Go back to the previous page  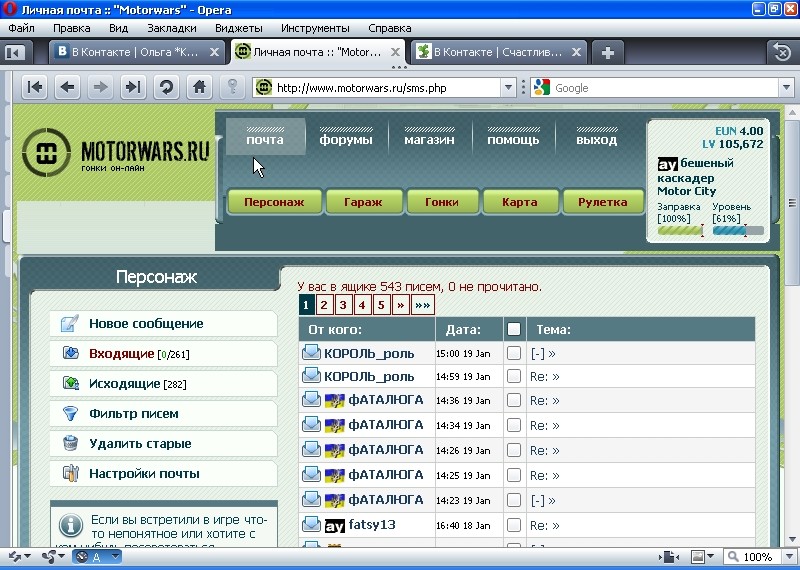click(x=67, y=88)
